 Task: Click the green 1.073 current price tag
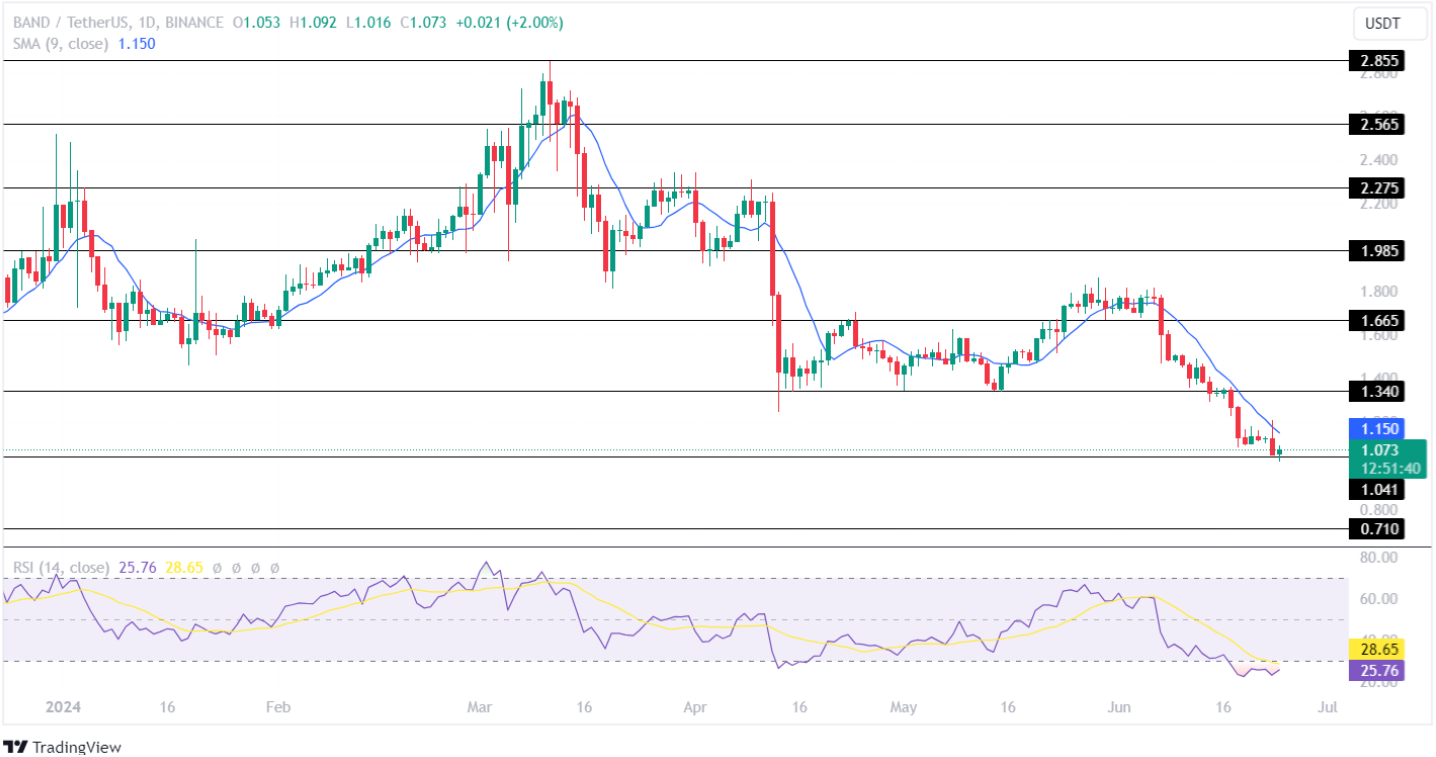(1387, 459)
